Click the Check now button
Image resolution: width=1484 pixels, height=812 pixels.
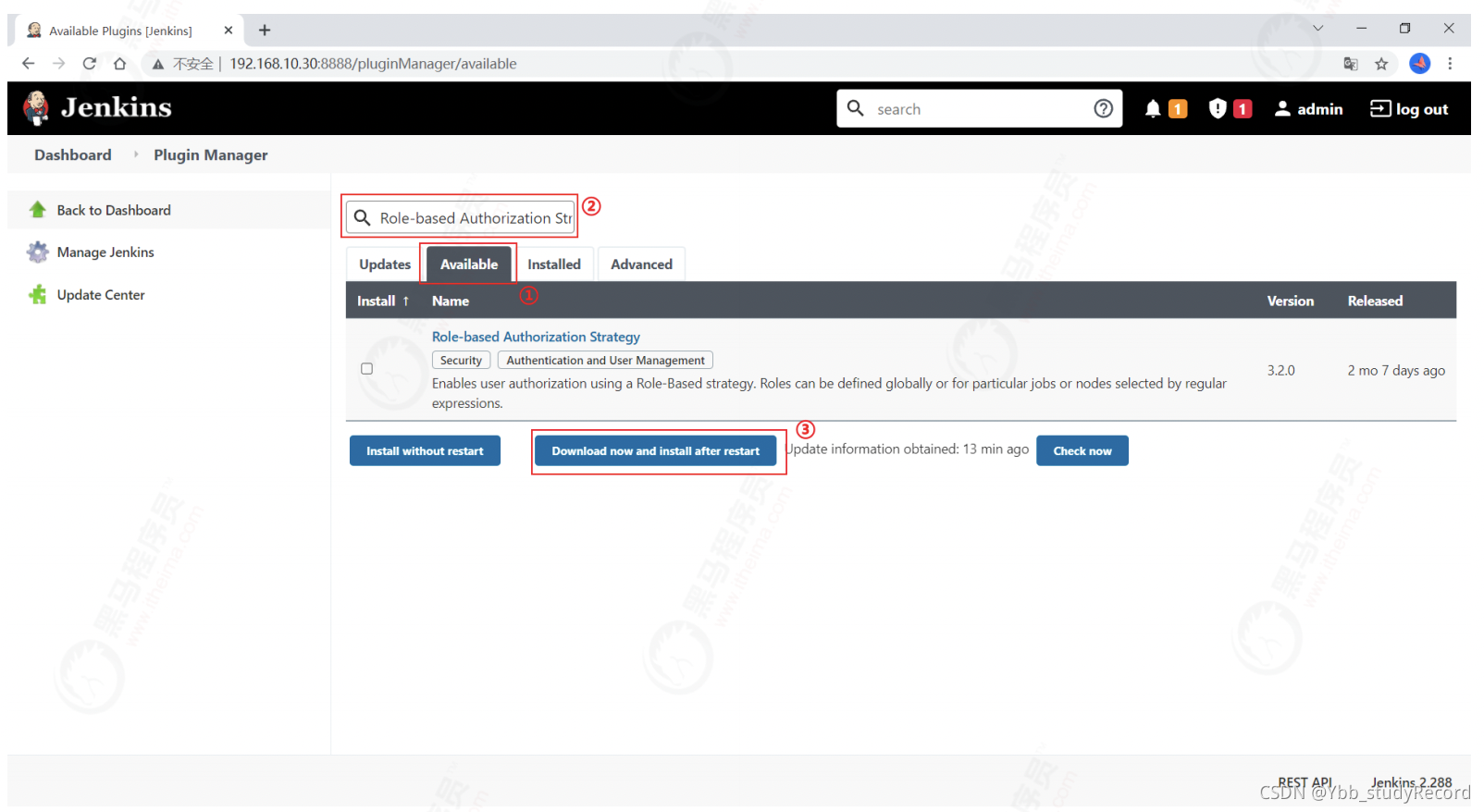pos(1082,450)
